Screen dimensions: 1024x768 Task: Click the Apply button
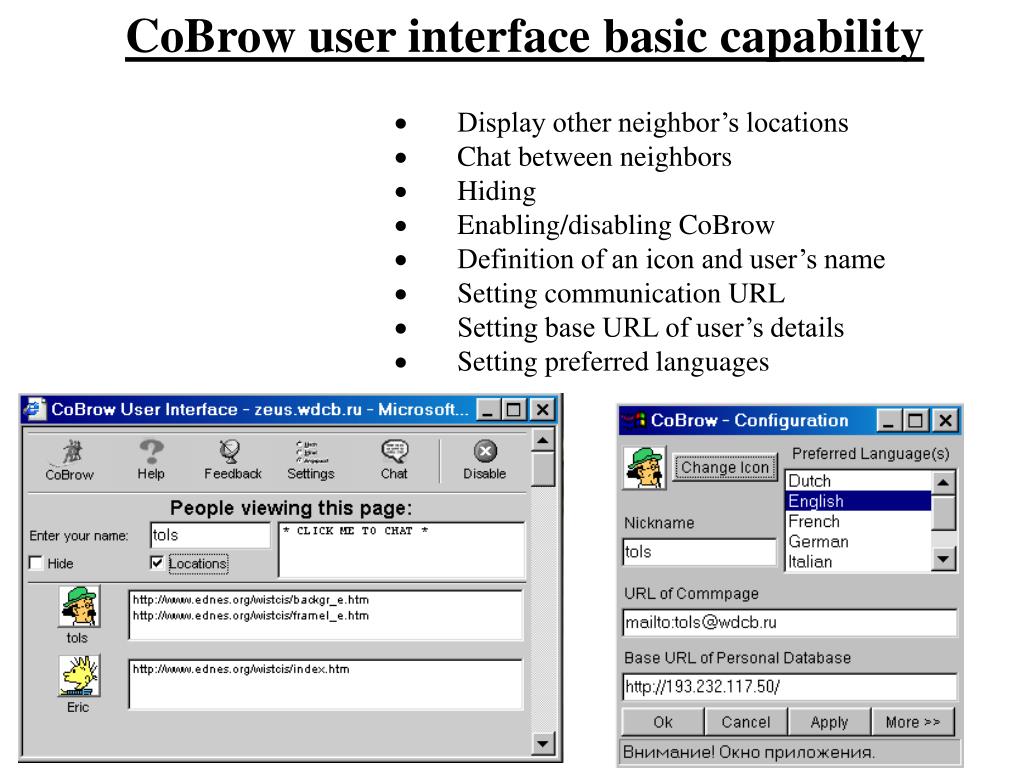(829, 722)
